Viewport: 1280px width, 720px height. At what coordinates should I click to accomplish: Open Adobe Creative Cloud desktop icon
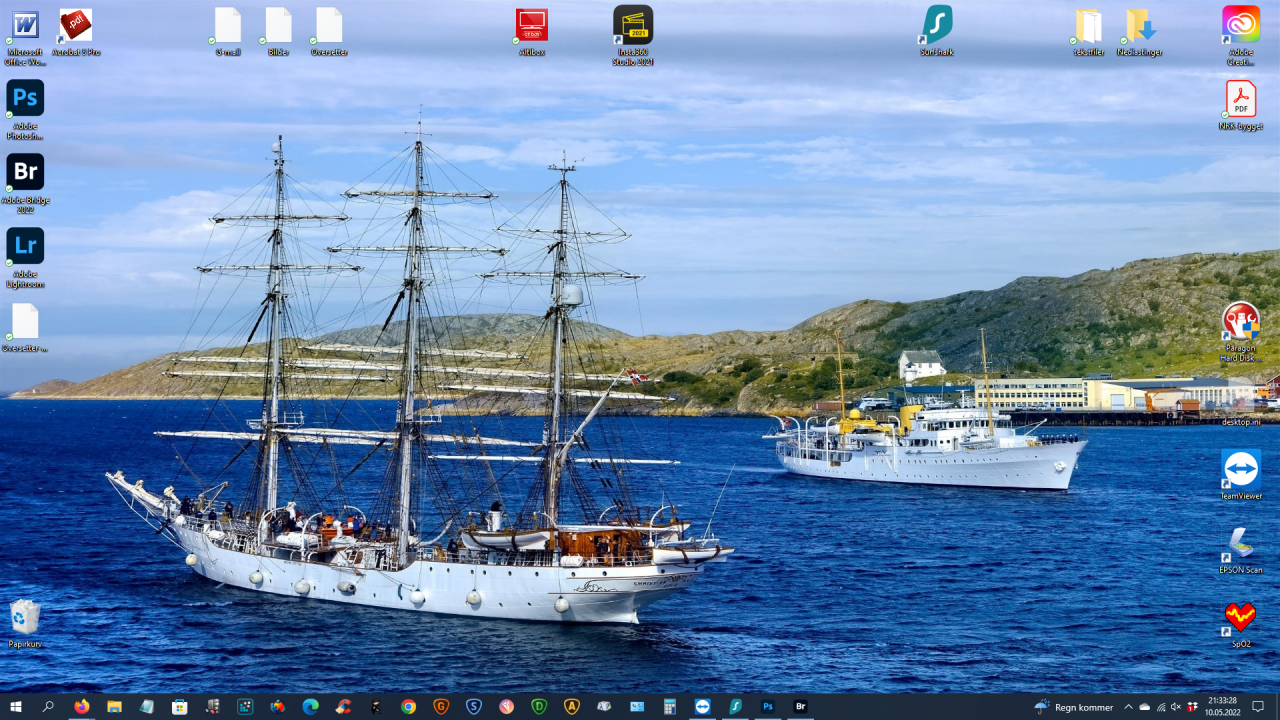[1241, 25]
